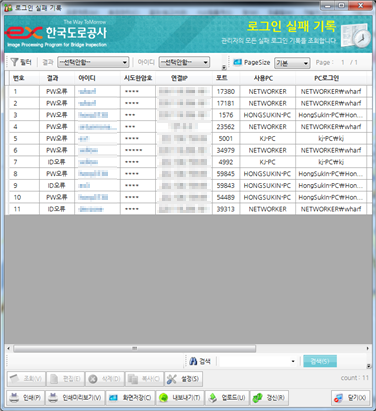The image size is (376, 411).
Task: Sort by 아이디 column header
Action: (97, 78)
